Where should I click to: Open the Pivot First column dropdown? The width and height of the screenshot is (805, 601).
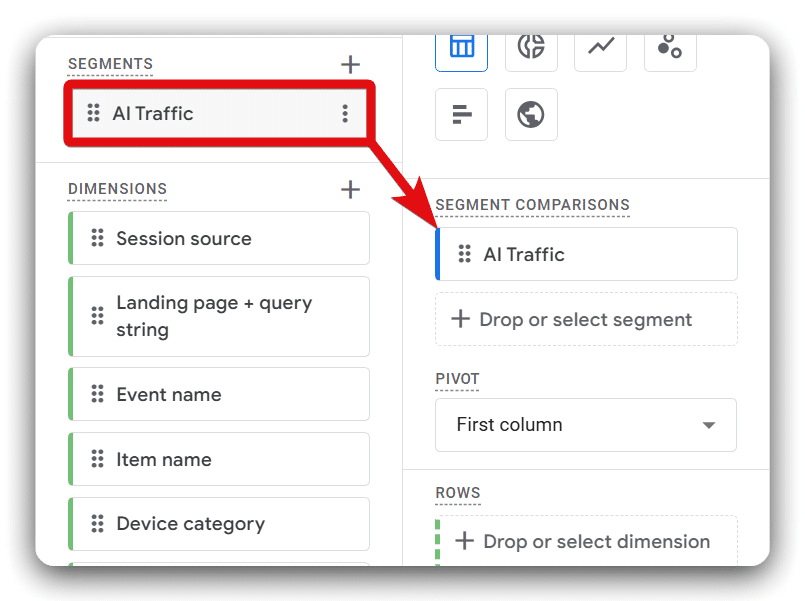(586, 425)
